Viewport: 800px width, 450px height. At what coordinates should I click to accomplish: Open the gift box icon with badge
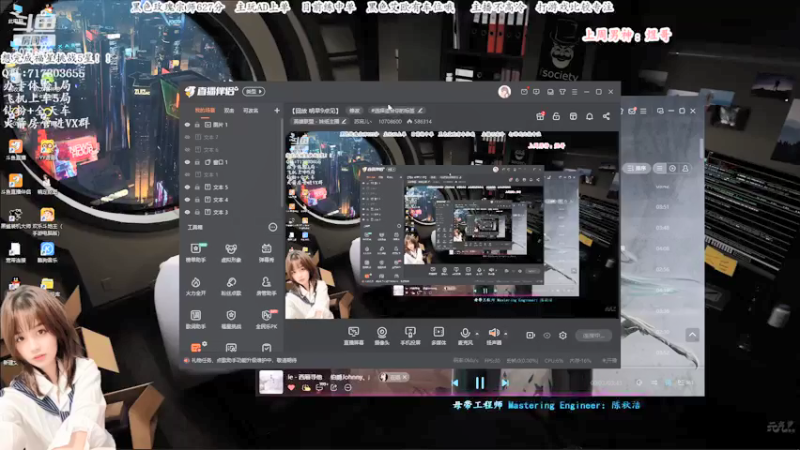tap(540, 116)
